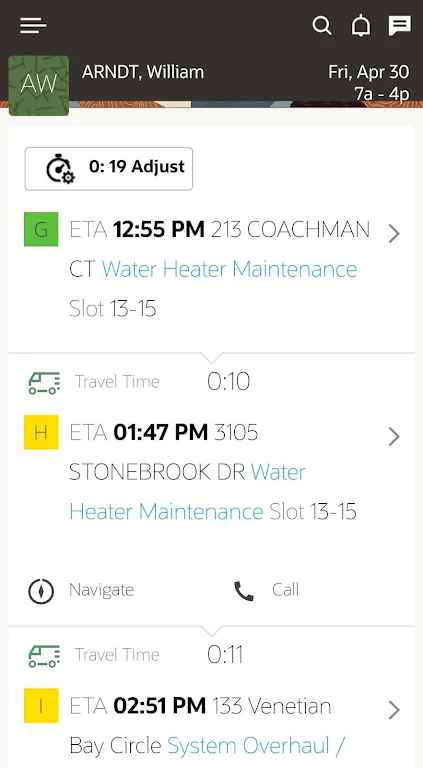Tap the stopwatch gear icon in Adjust
Viewport: 423px width, 768px height.
(60, 169)
